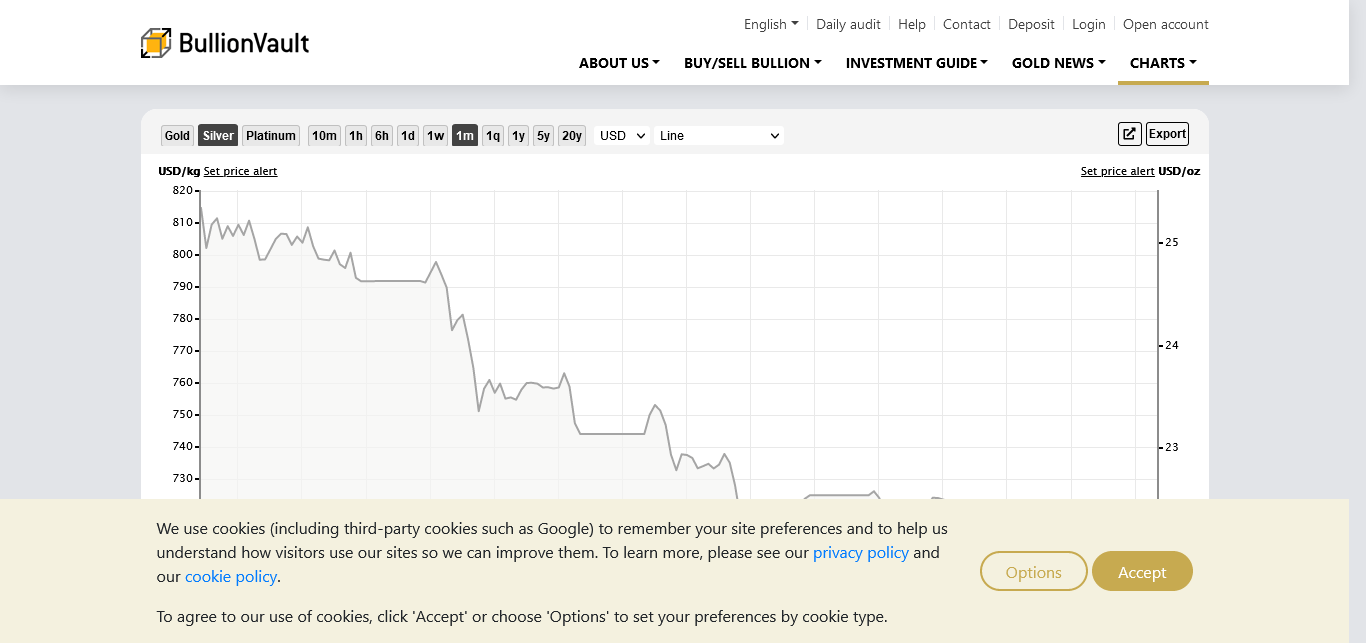Open the USD currency dropdown
The image size is (1366, 643).
tap(622, 136)
